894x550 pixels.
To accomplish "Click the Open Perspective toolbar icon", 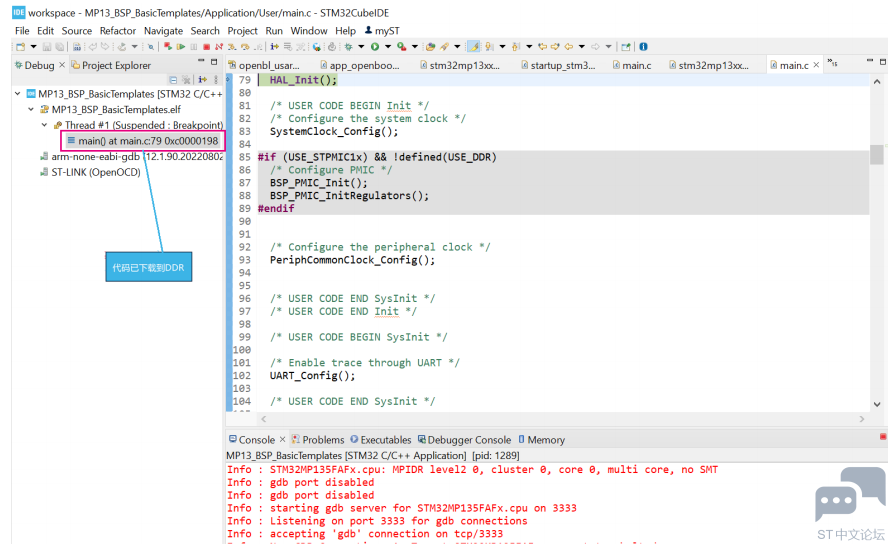I will (625, 47).
